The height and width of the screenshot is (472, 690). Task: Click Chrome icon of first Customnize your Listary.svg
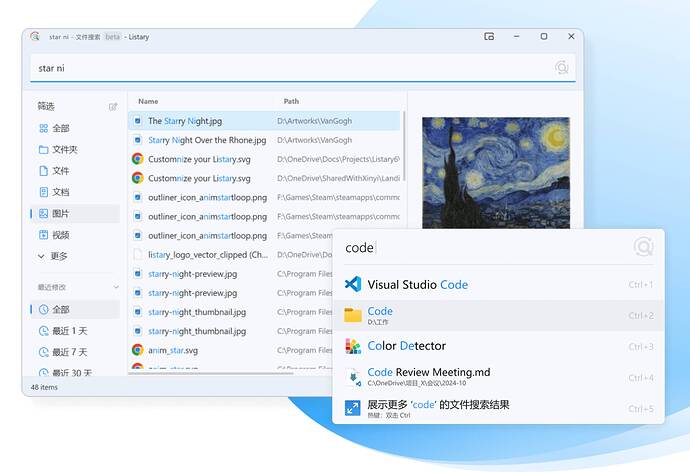[x=138, y=159]
